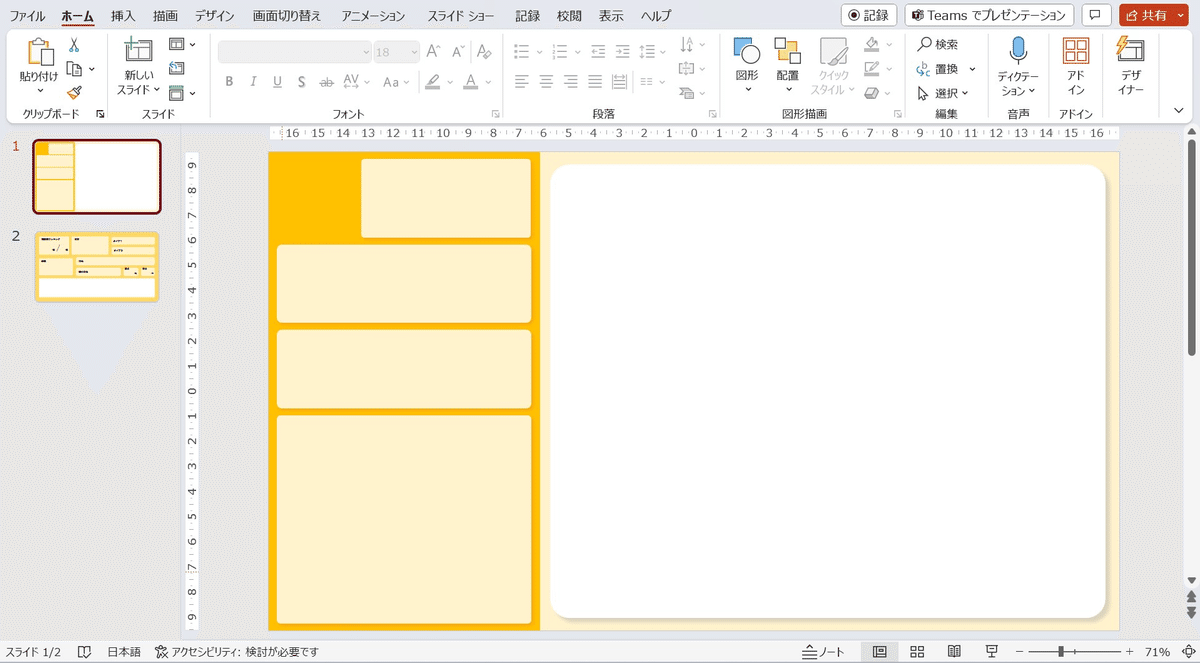Toggle the ノート notes pane
Viewport: 1200px width, 663px height.
[823, 652]
